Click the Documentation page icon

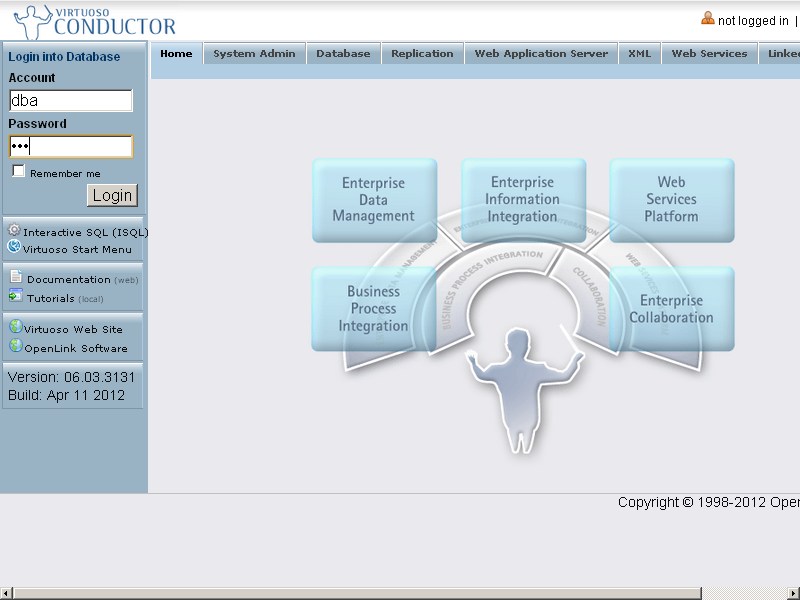tap(16, 278)
